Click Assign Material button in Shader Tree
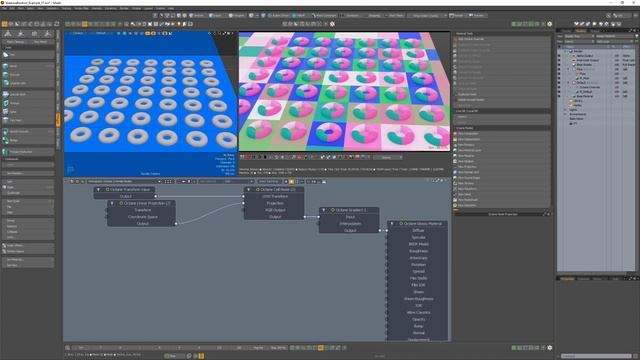This screenshot has height=360, width=640. (614, 36)
